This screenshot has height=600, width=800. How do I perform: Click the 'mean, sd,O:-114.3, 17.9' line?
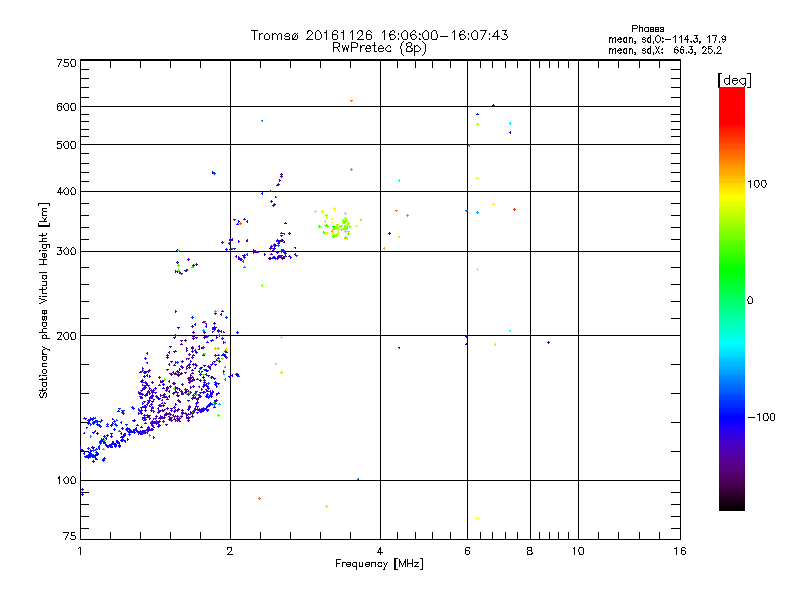(x=667, y=39)
